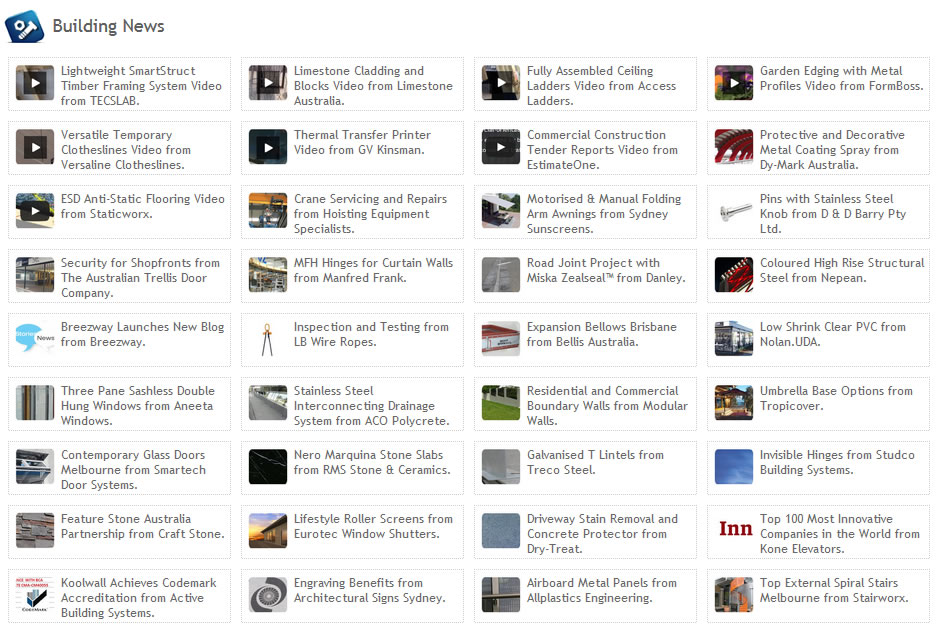Open the Motorised & Manual Folding Arm Awnings thumbnail
This screenshot has width=936, height=630.
501,211
